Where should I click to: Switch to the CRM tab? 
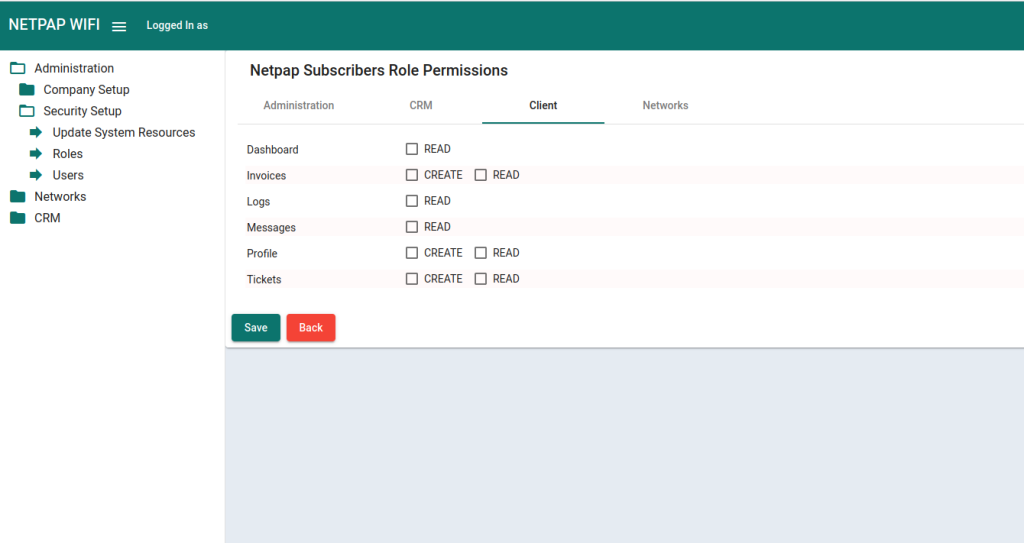(421, 105)
